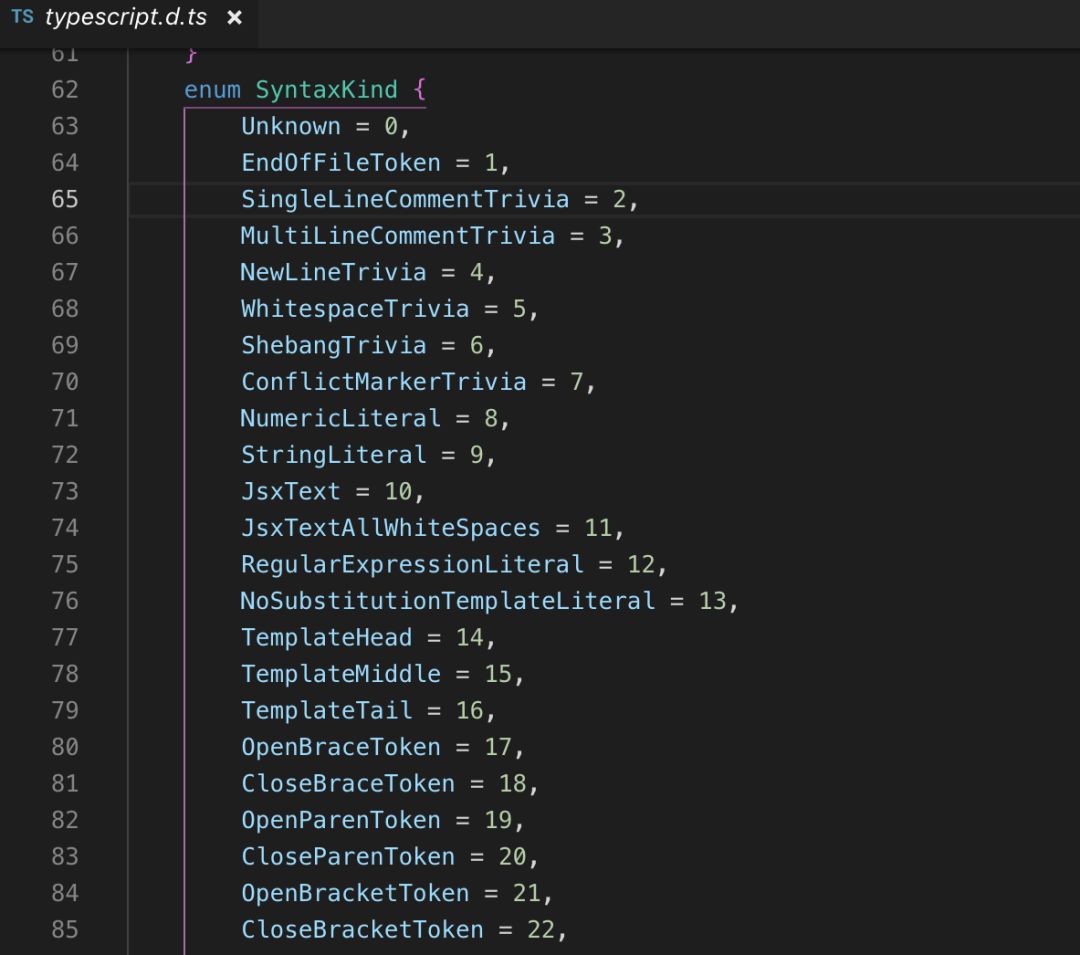Viewport: 1080px width, 955px height.
Task: Click line number 65 in the gutter
Action: click(64, 199)
